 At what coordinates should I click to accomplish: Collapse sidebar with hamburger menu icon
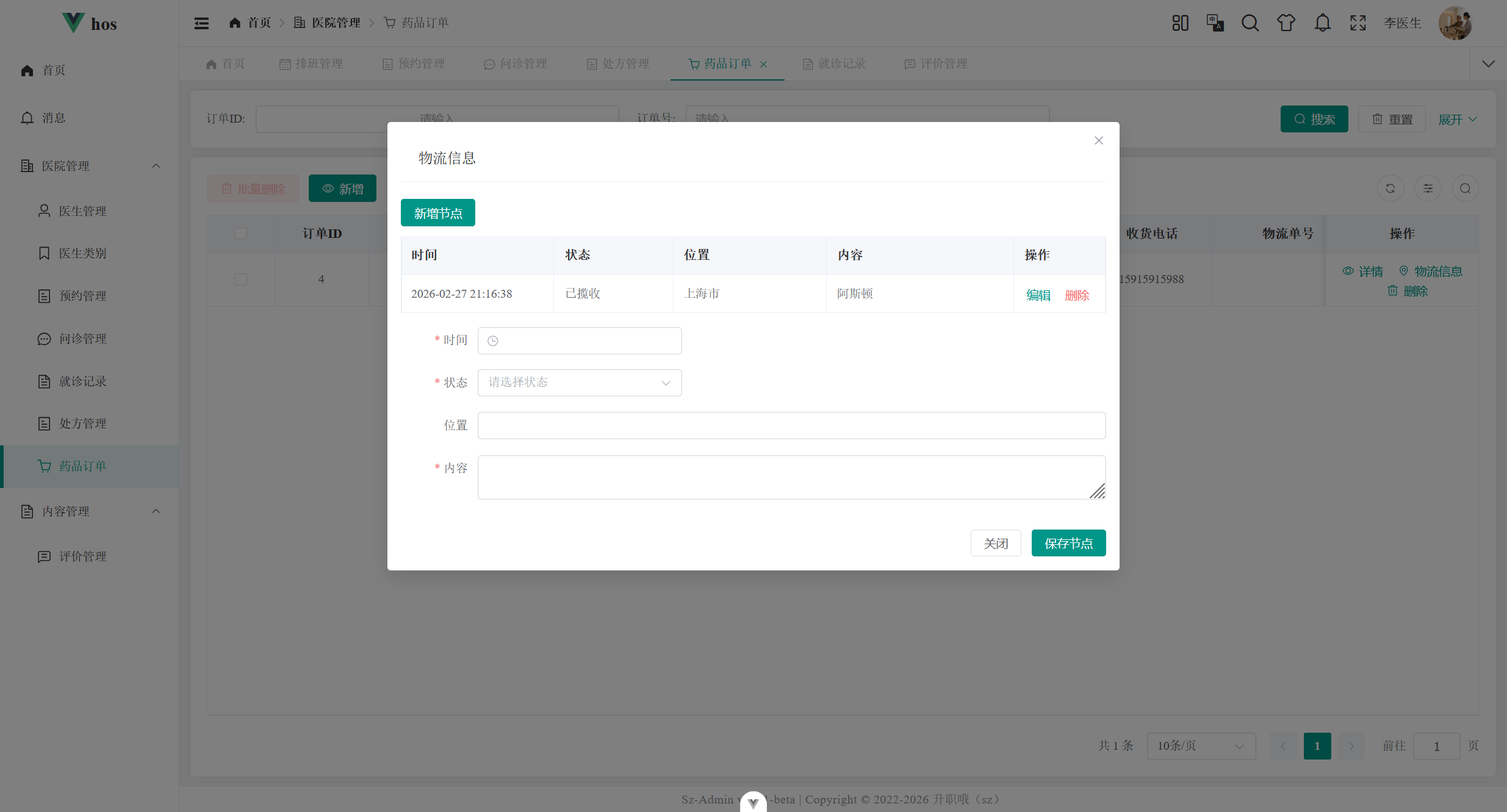pyautogui.click(x=201, y=23)
